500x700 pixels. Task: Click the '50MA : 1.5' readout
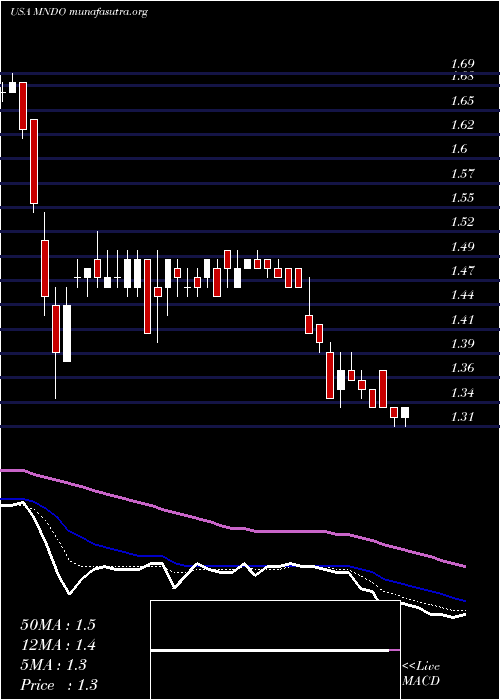[58, 625]
